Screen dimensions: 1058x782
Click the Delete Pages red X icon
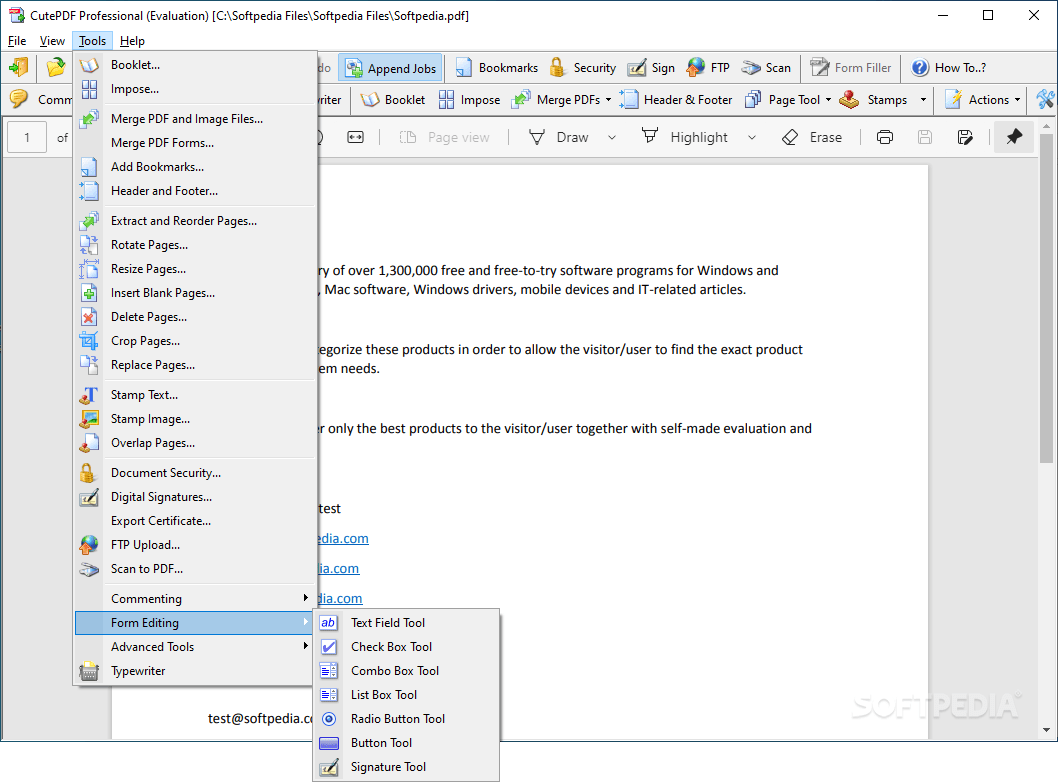(89, 317)
